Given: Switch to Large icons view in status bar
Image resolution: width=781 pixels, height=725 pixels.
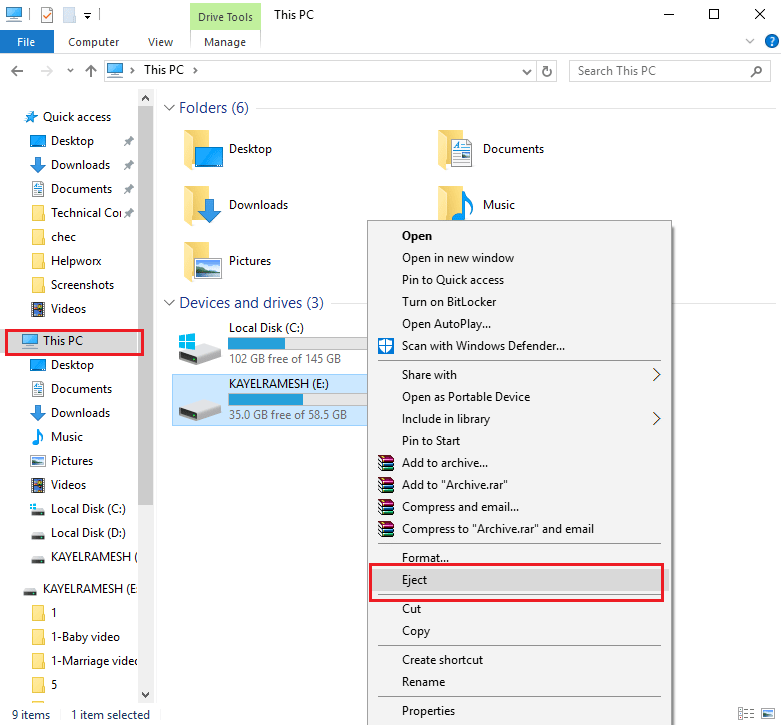Looking at the screenshot, I should 768,714.
